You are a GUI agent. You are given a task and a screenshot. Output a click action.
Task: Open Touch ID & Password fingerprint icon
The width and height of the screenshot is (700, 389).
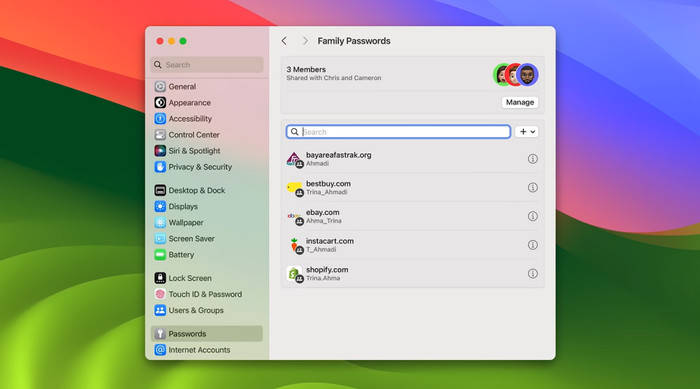point(160,294)
